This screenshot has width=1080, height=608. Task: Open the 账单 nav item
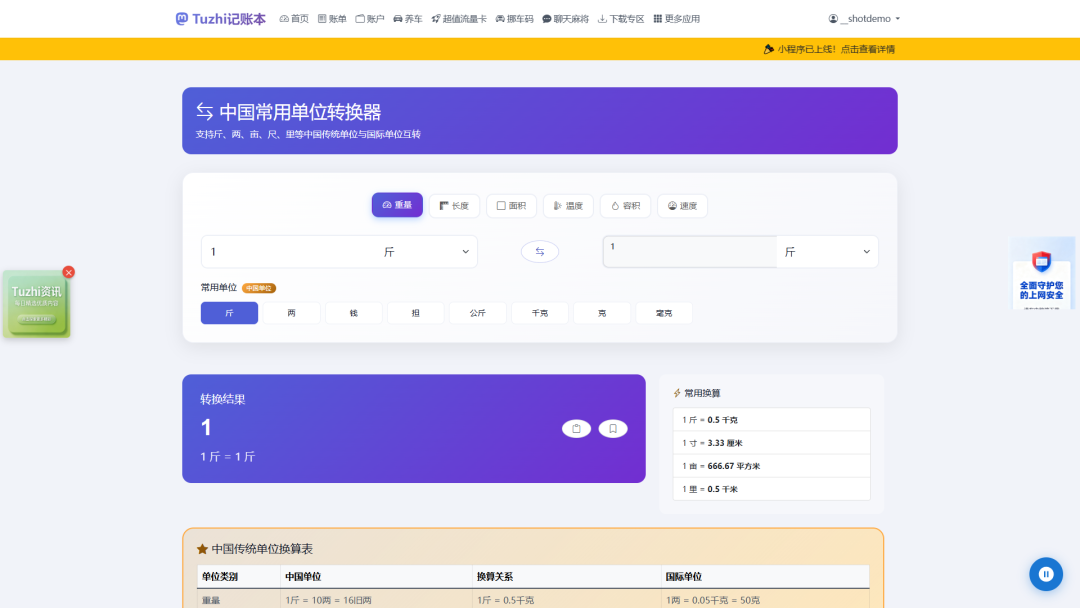[x=332, y=19]
